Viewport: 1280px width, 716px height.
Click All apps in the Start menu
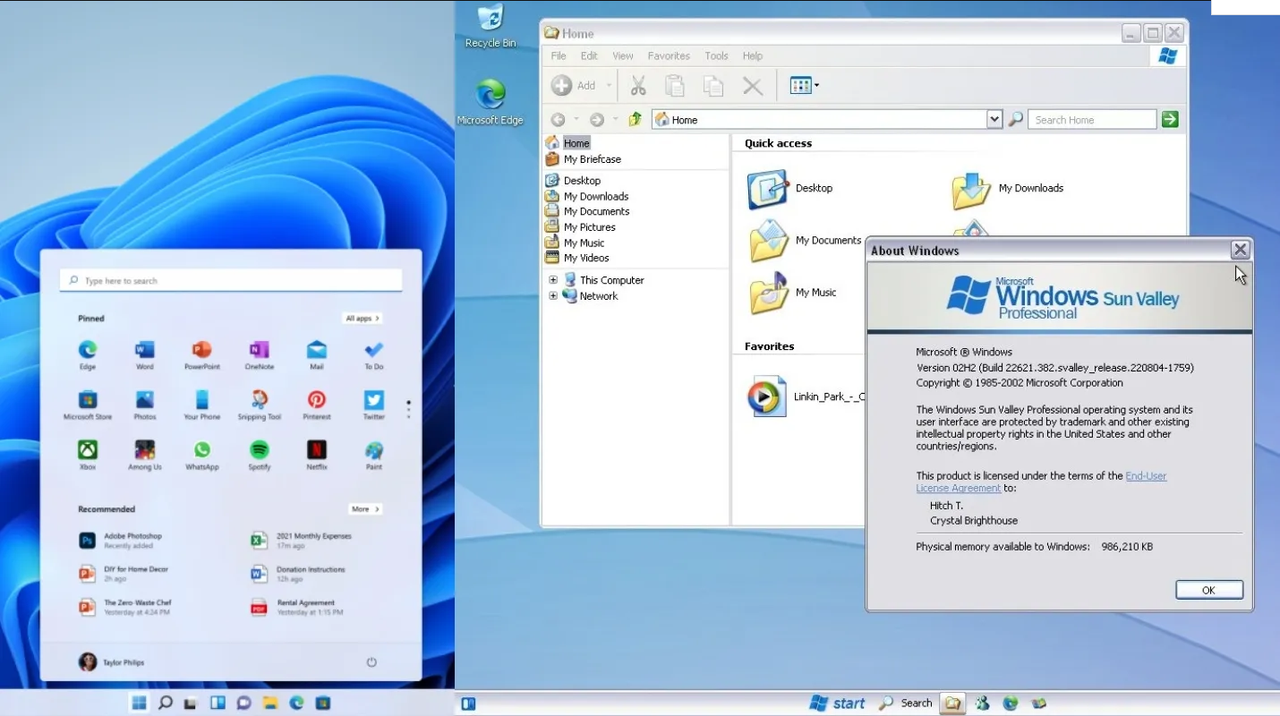point(362,318)
